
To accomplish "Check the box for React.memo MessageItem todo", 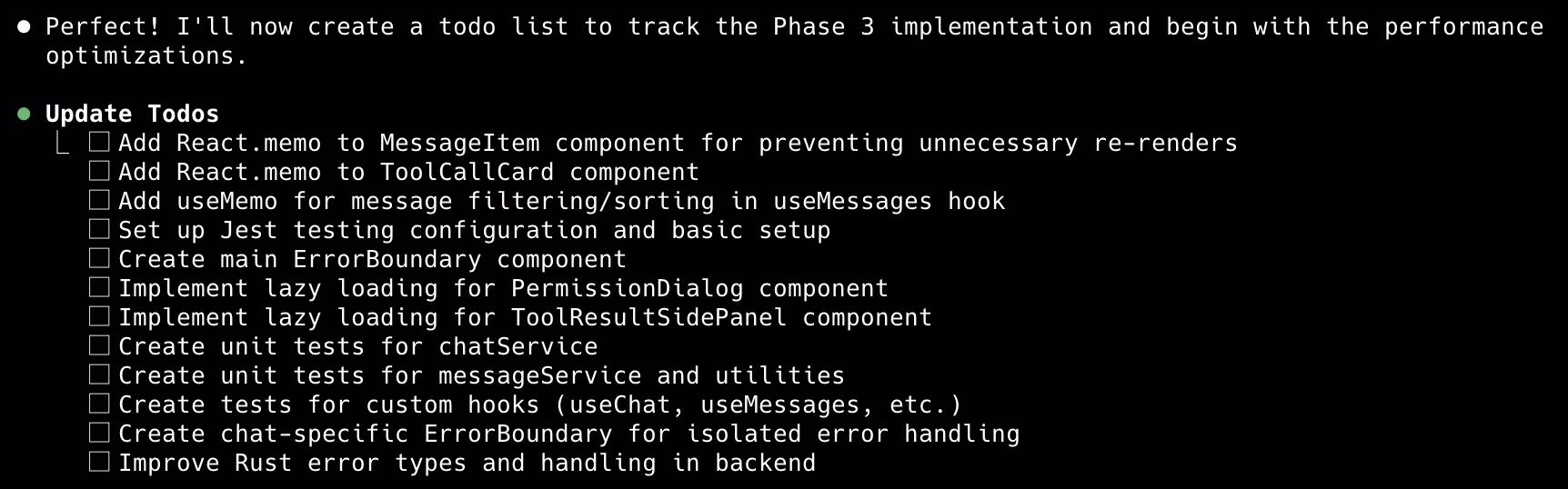I will (x=99, y=142).
